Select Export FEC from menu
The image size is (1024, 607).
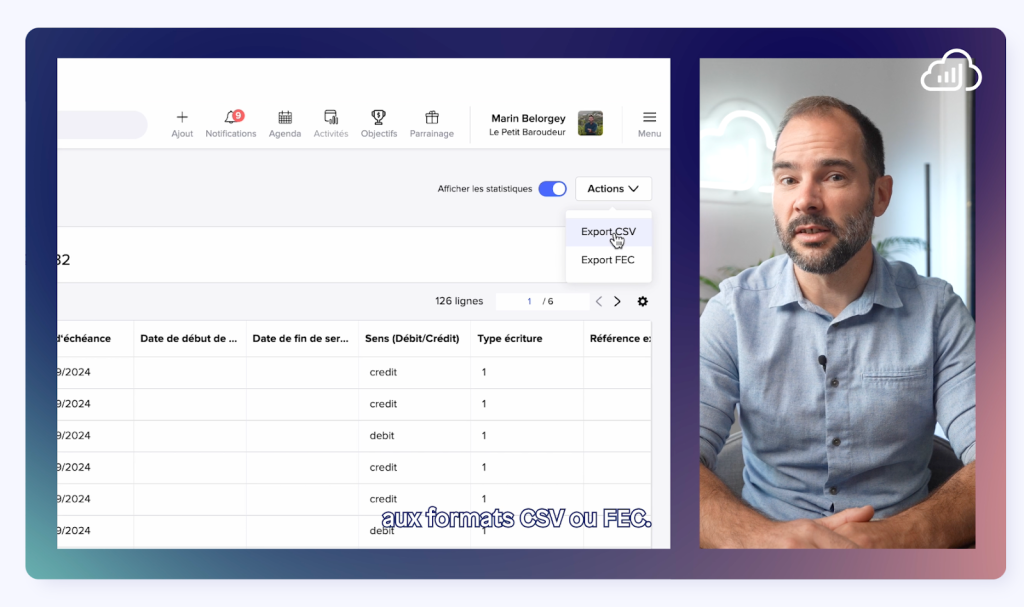[x=608, y=260]
